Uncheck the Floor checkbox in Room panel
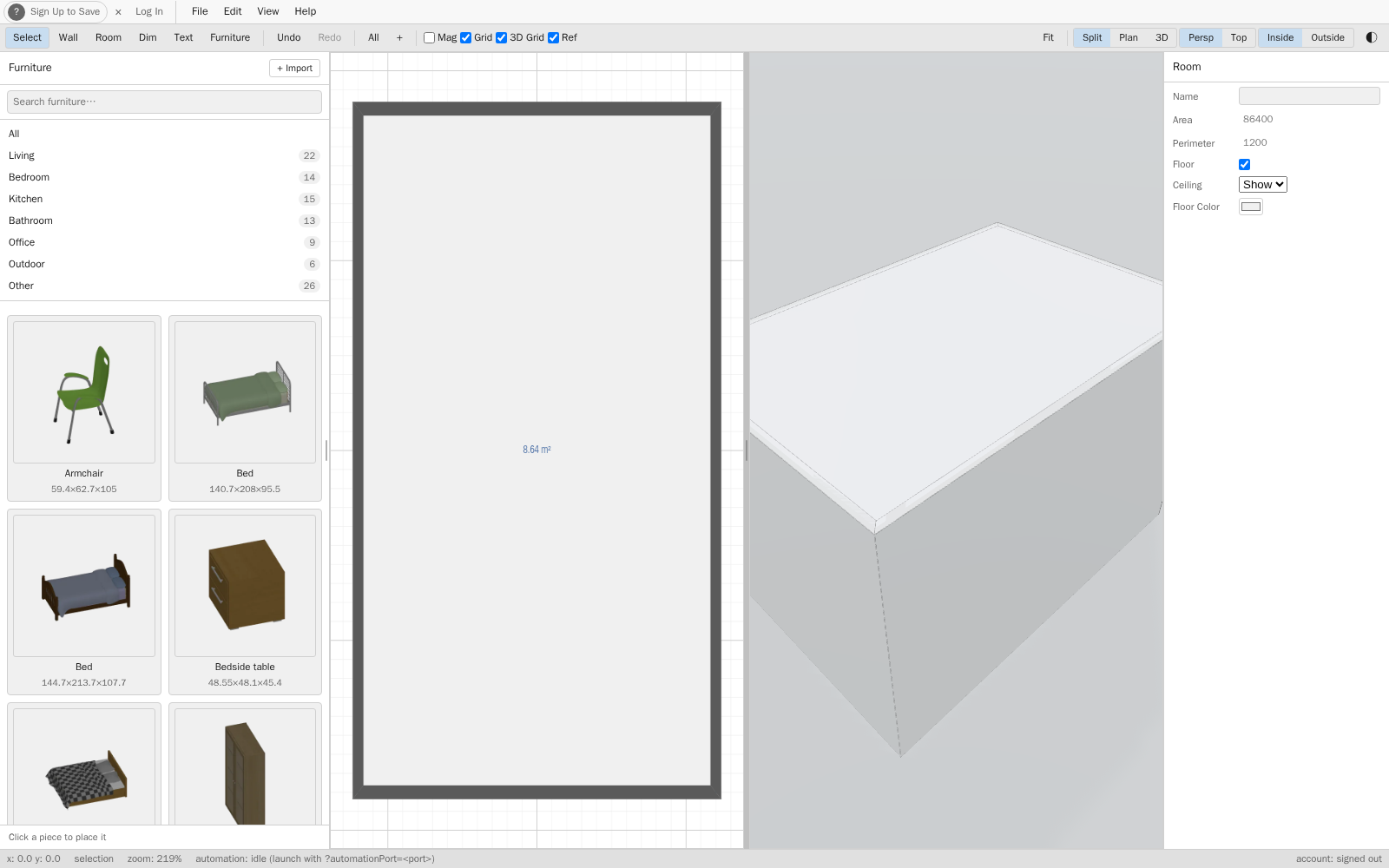This screenshot has height=868, width=1389. coord(1244,164)
